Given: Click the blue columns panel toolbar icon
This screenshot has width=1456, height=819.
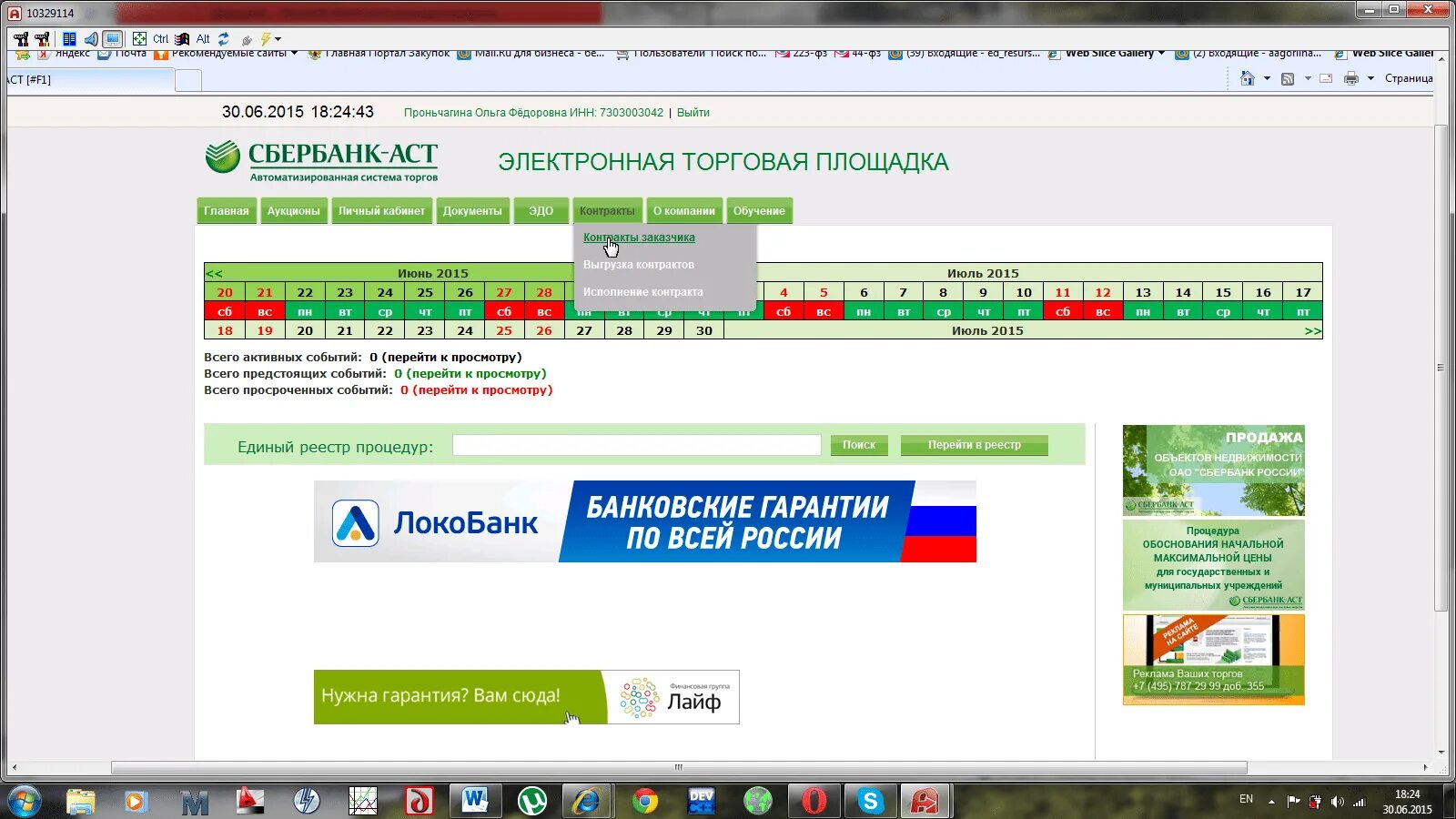Looking at the screenshot, I should [x=69, y=39].
